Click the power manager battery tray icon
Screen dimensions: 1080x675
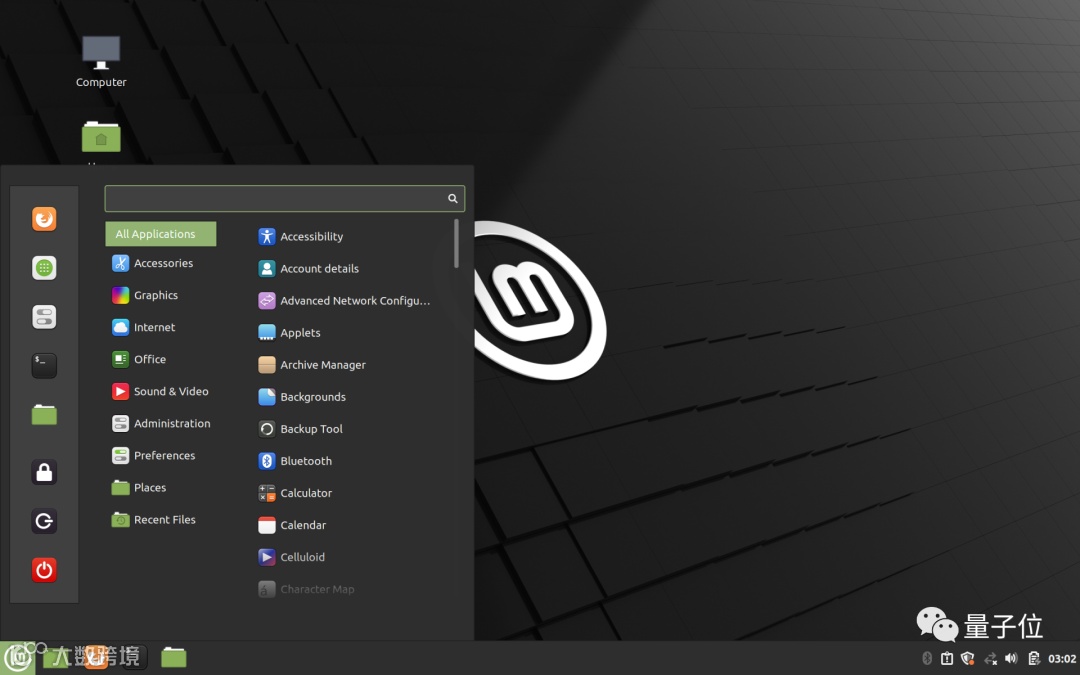[1034, 658]
